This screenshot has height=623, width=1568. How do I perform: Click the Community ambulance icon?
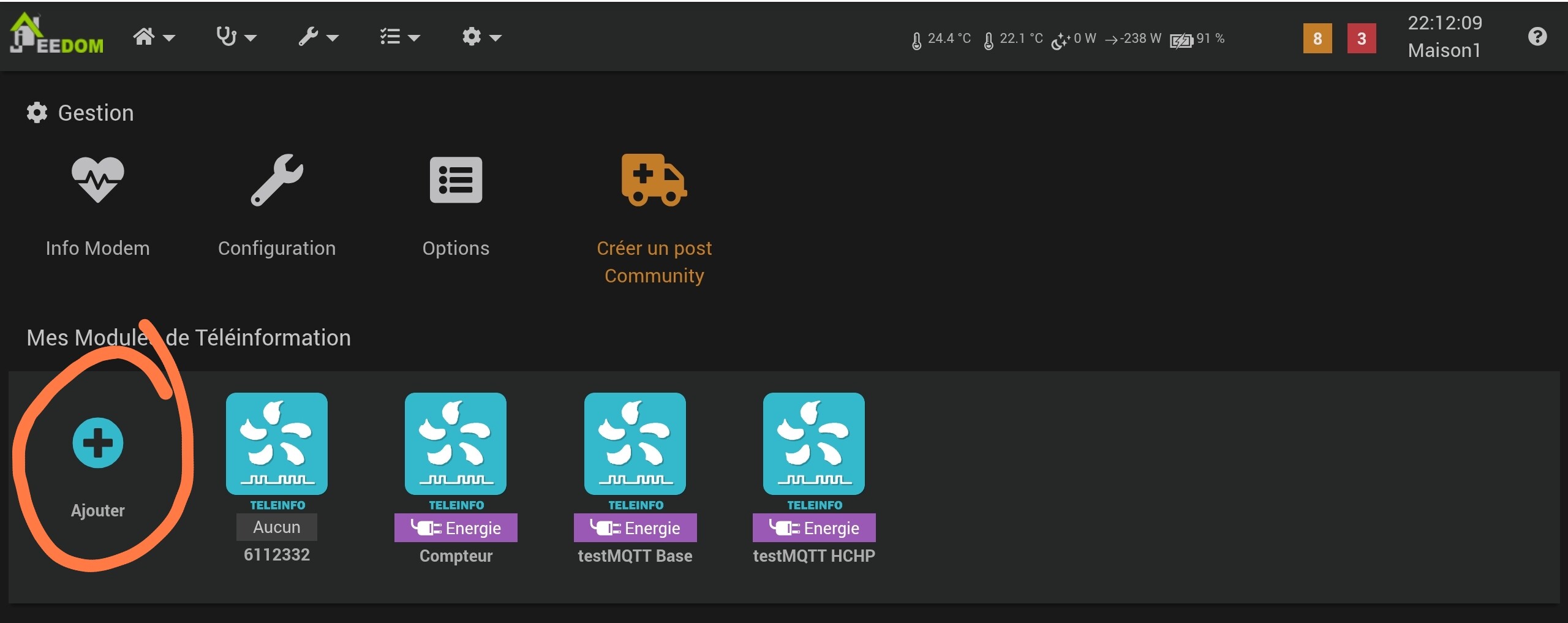(x=654, y=179)
